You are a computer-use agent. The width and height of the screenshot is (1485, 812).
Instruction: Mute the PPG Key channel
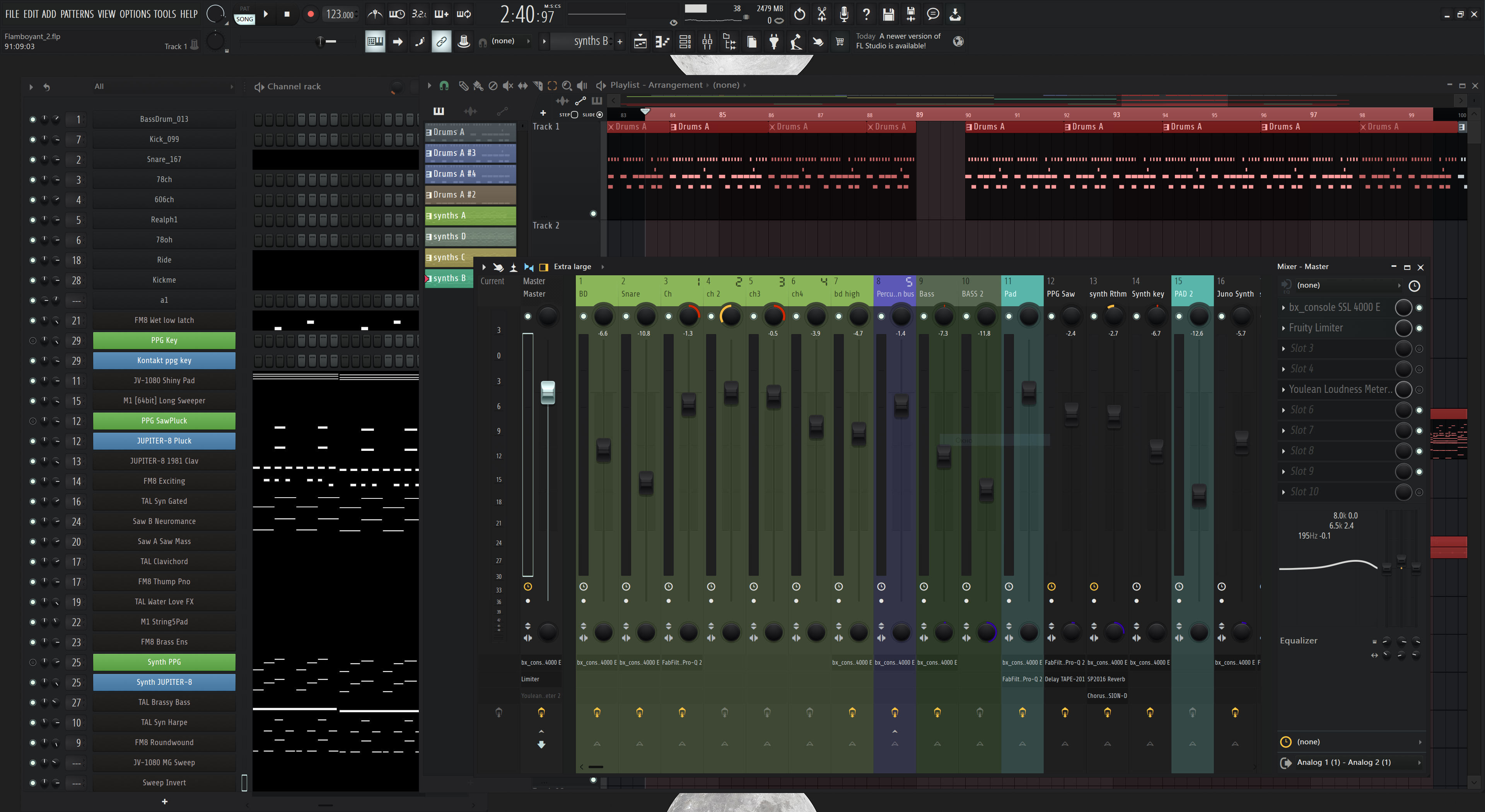pyautogui.click(x=33, y=341)
